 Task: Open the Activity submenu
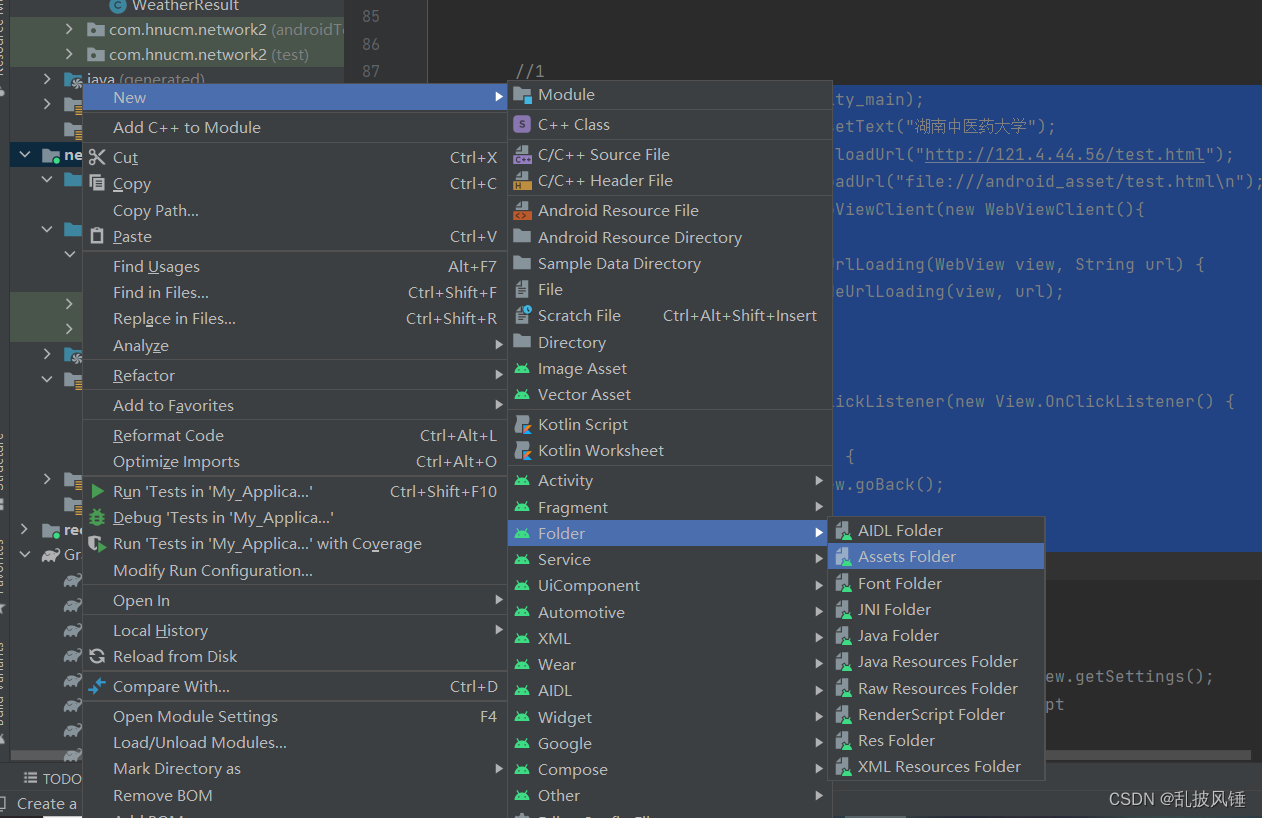[x=670, y=481]
